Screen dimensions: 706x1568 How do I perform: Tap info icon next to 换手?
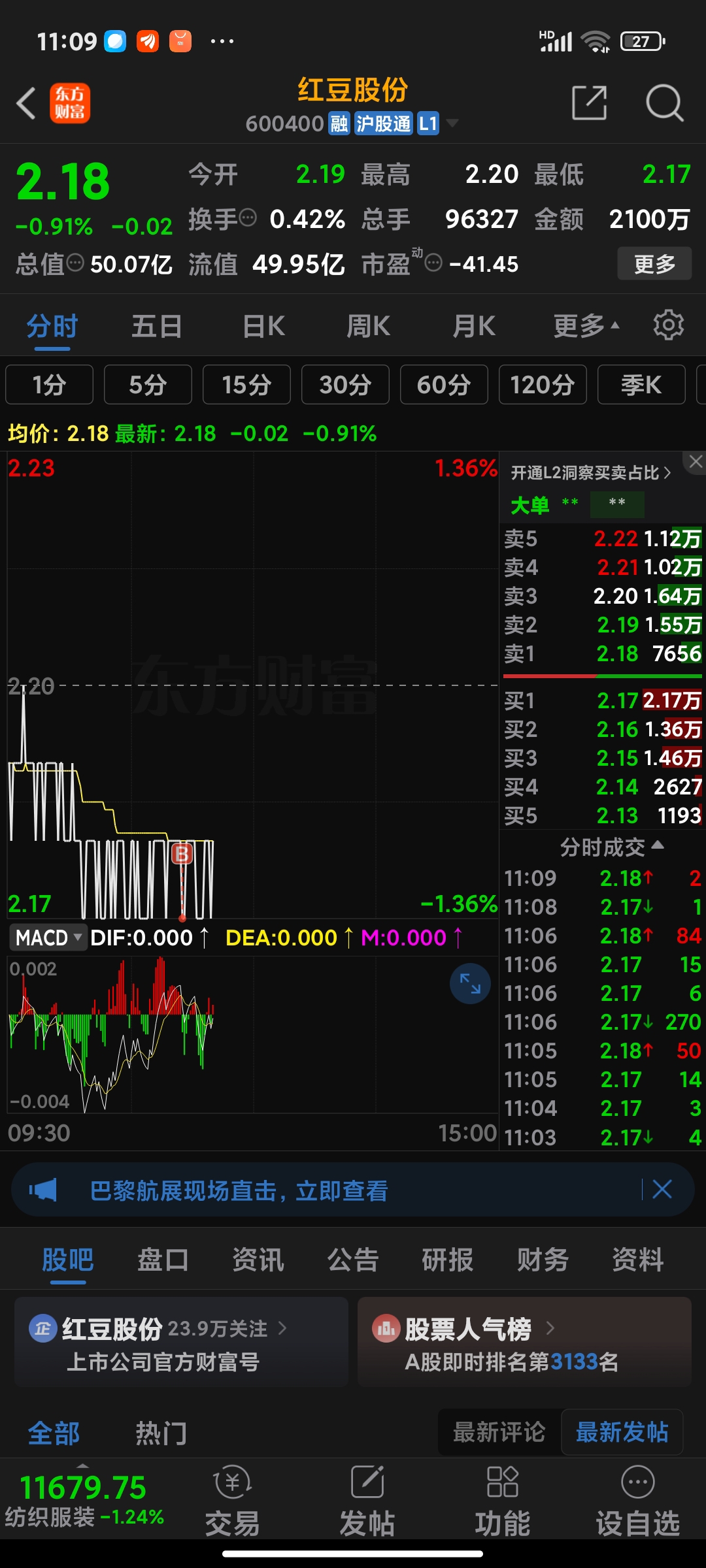coord(248,217)
